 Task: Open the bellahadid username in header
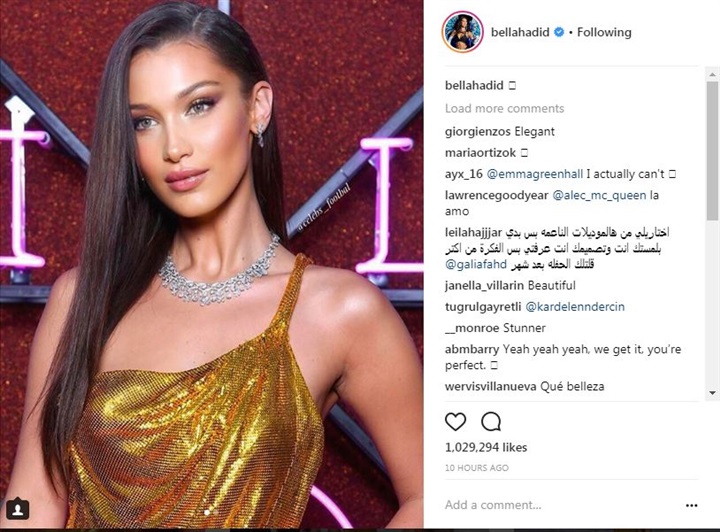pyautogui.click(x=520, y=32)
